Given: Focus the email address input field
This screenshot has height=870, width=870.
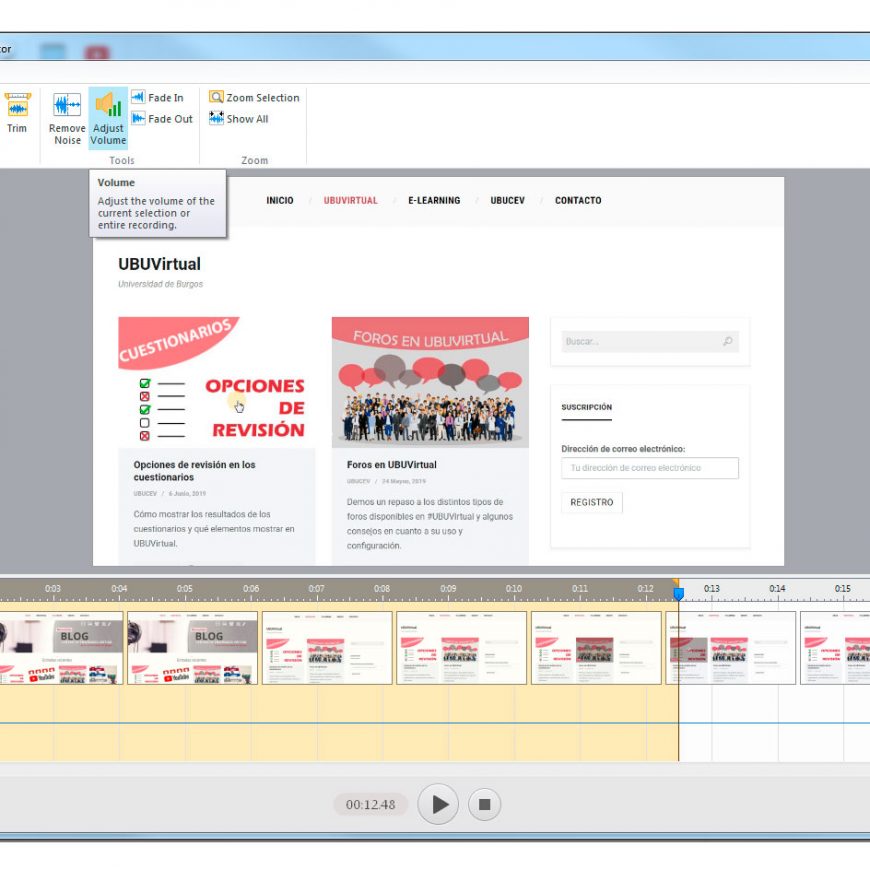Looking at the screenshot, I should pyautogui.click(x=650, y=468).
